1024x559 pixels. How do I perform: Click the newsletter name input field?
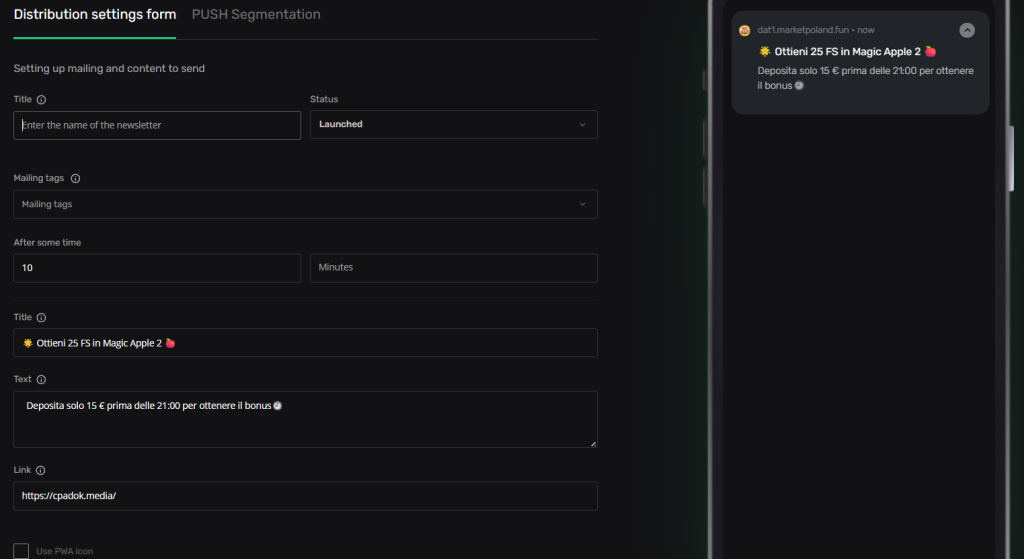(x=157, y=125)
